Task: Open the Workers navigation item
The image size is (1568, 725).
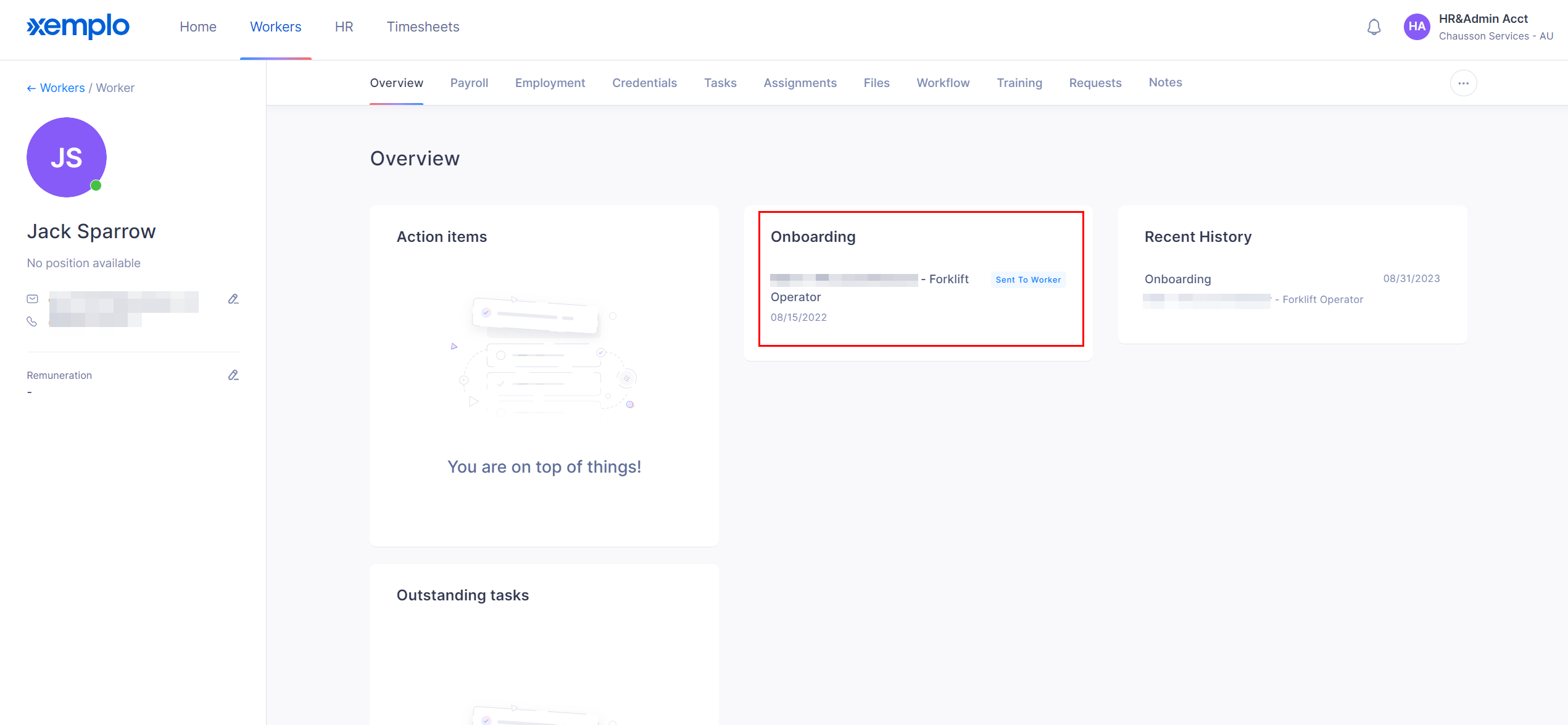Action: tap(275, 27)
